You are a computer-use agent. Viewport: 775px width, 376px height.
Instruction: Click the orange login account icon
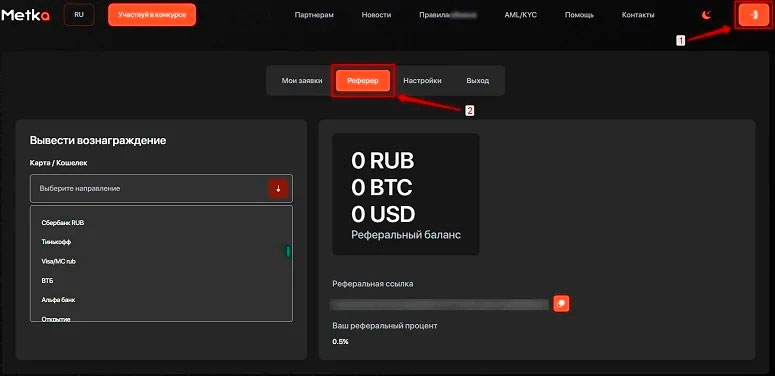(x=754, y=15)
